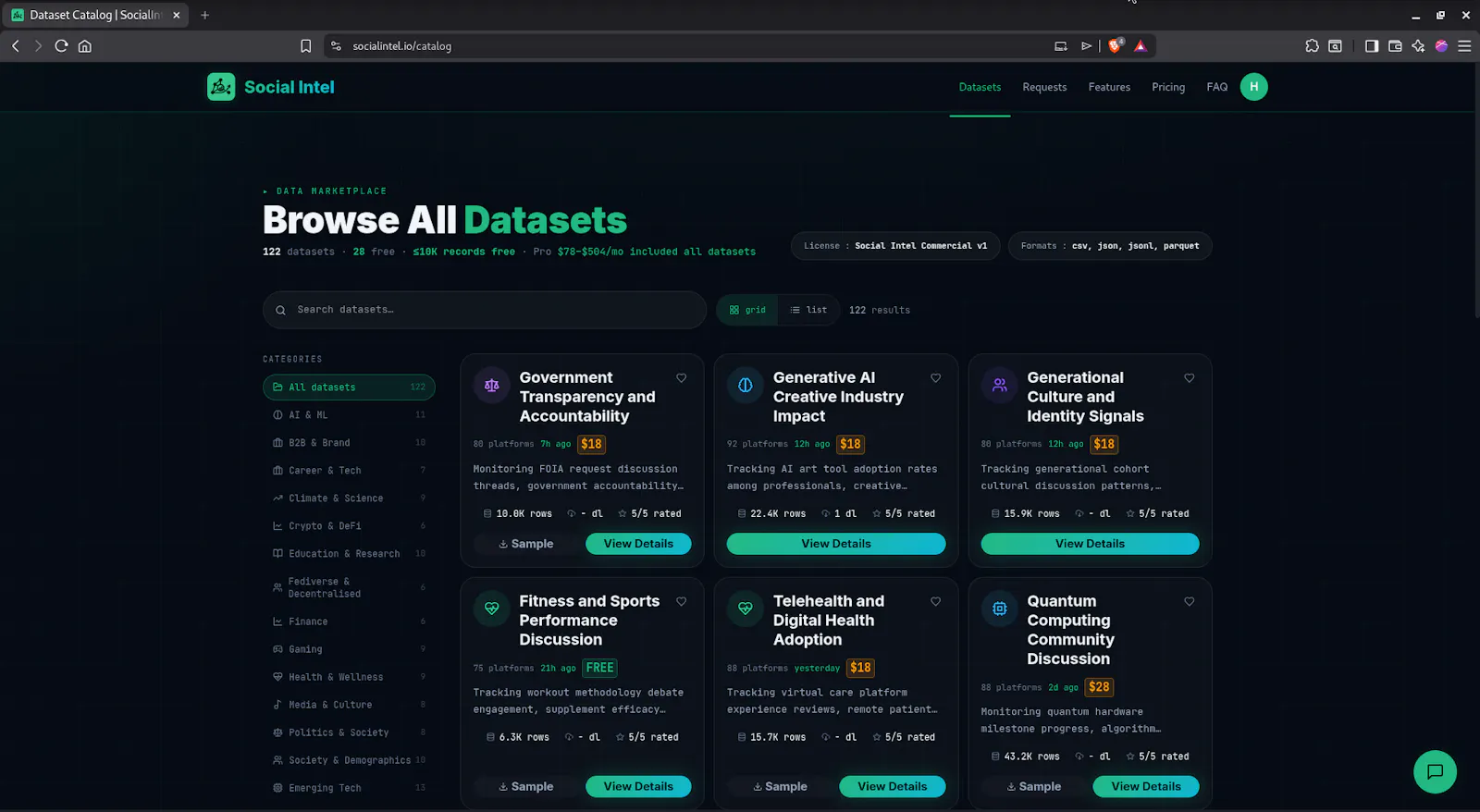The height and width of the screenshot is (812, 1480).
Task: Click the Social Intel Commercial v1 license pill
Action: tap(895, 246)
